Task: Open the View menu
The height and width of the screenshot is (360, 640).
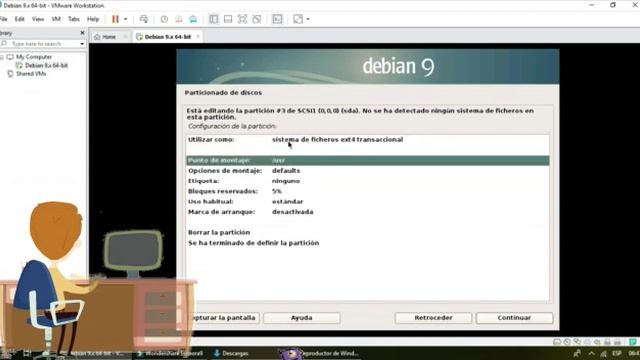Action: 38,19
